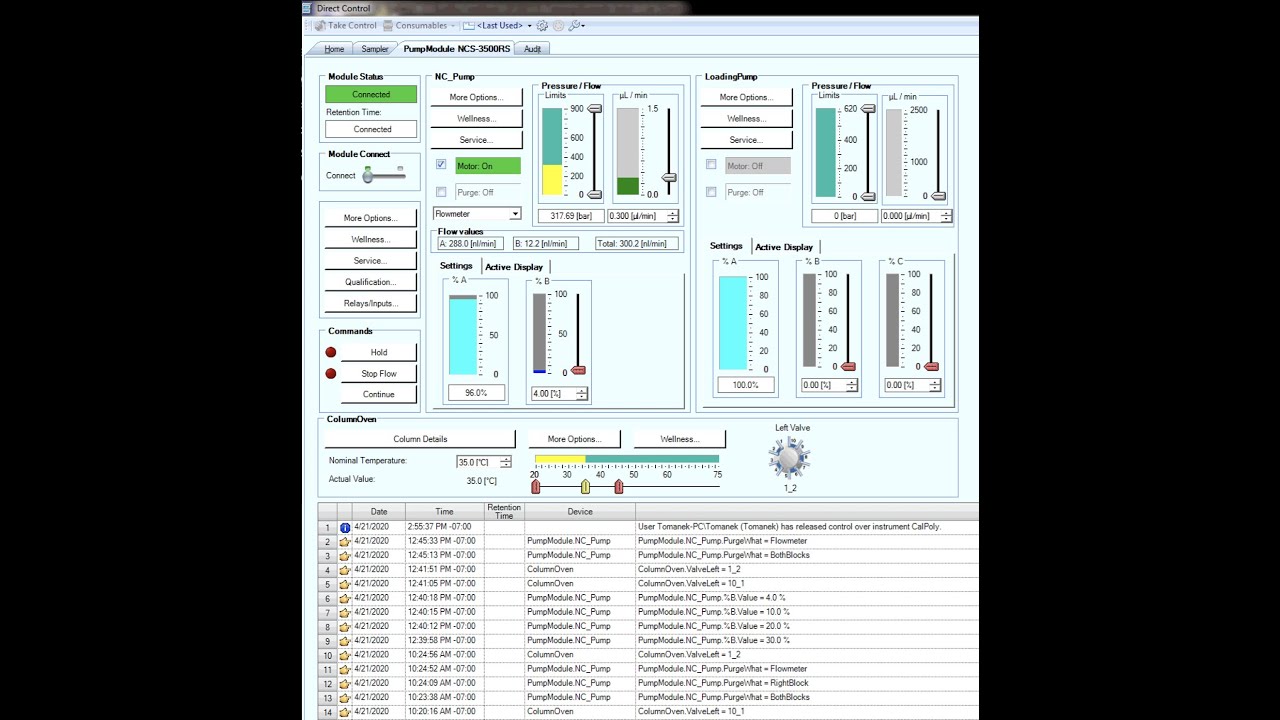Click the panel layout icon before Last Used
The height and width of the screenshot is (720, 1280).
(469, 25)
